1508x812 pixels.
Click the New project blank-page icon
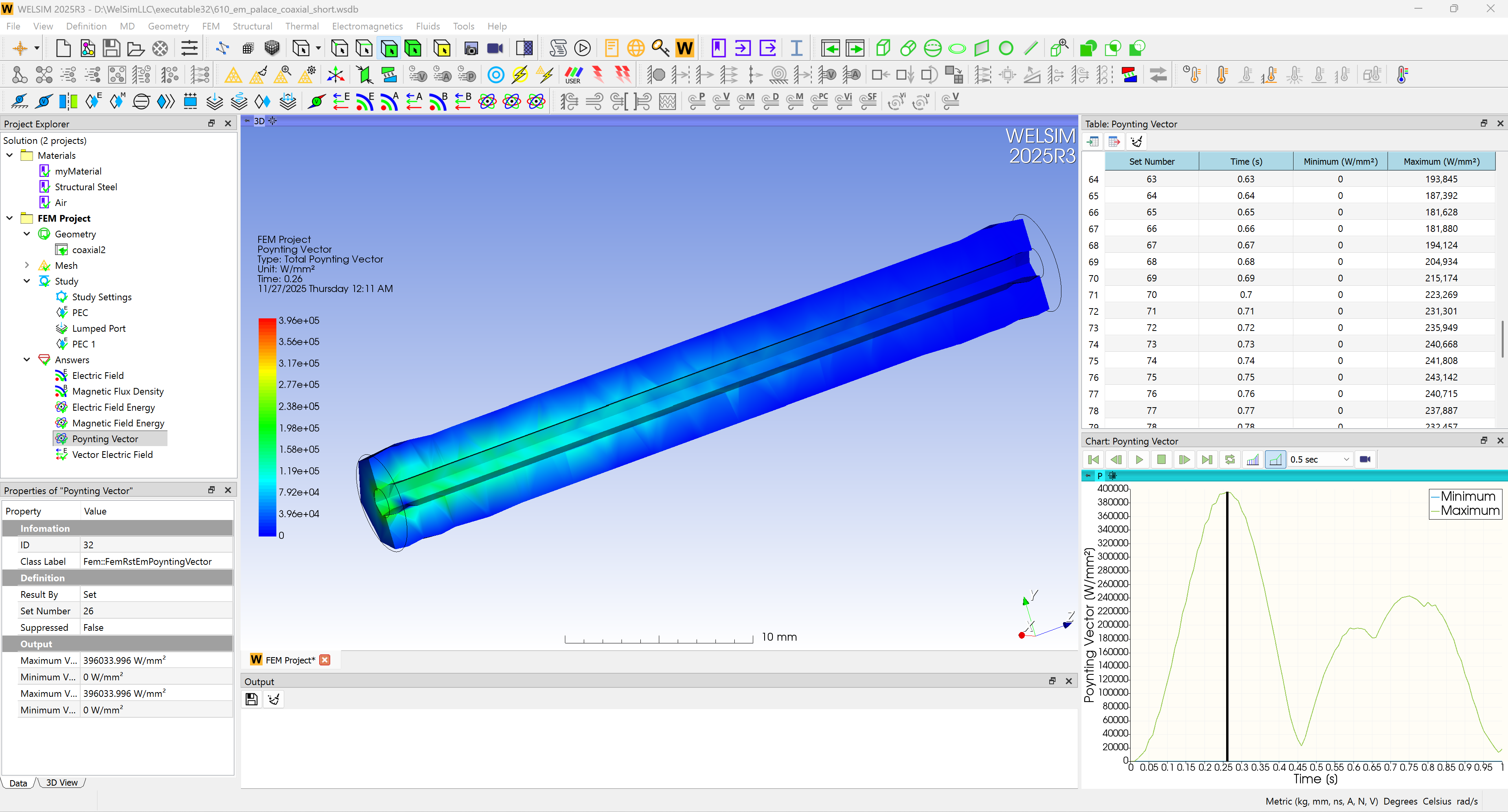pos(63,48)
